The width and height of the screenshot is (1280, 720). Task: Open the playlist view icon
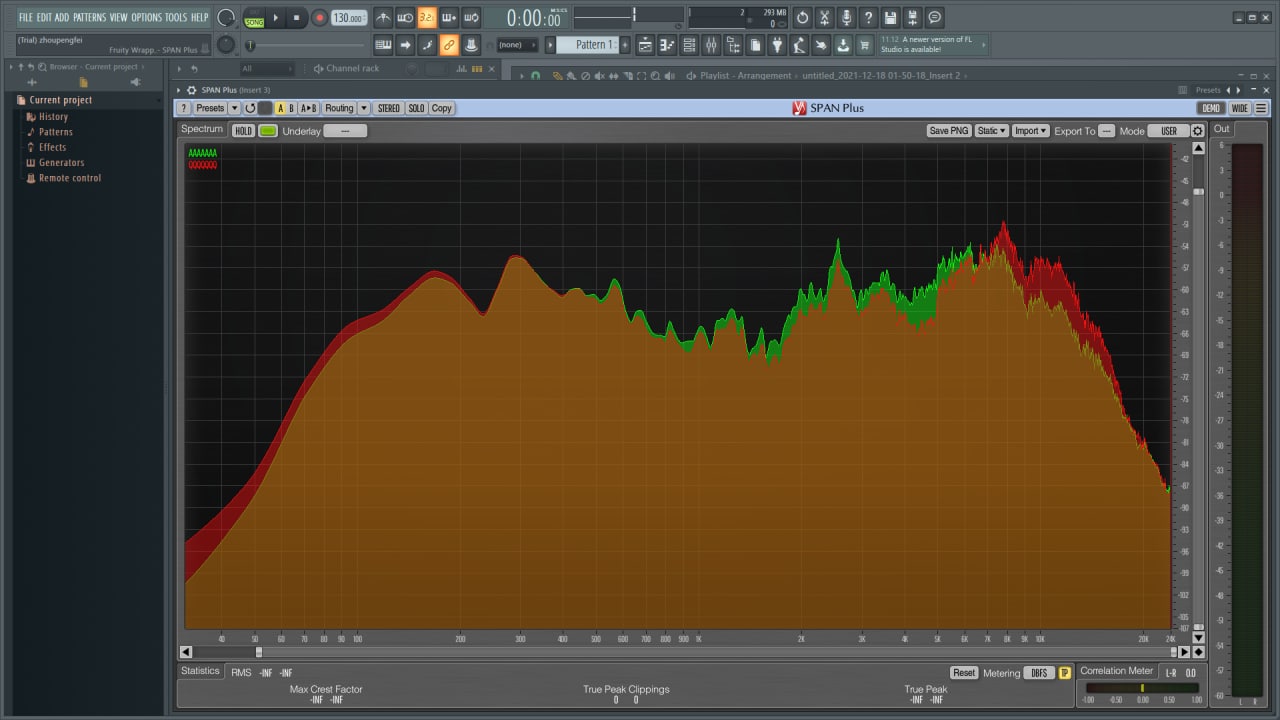pyautogui.click(x=645, y=45)
